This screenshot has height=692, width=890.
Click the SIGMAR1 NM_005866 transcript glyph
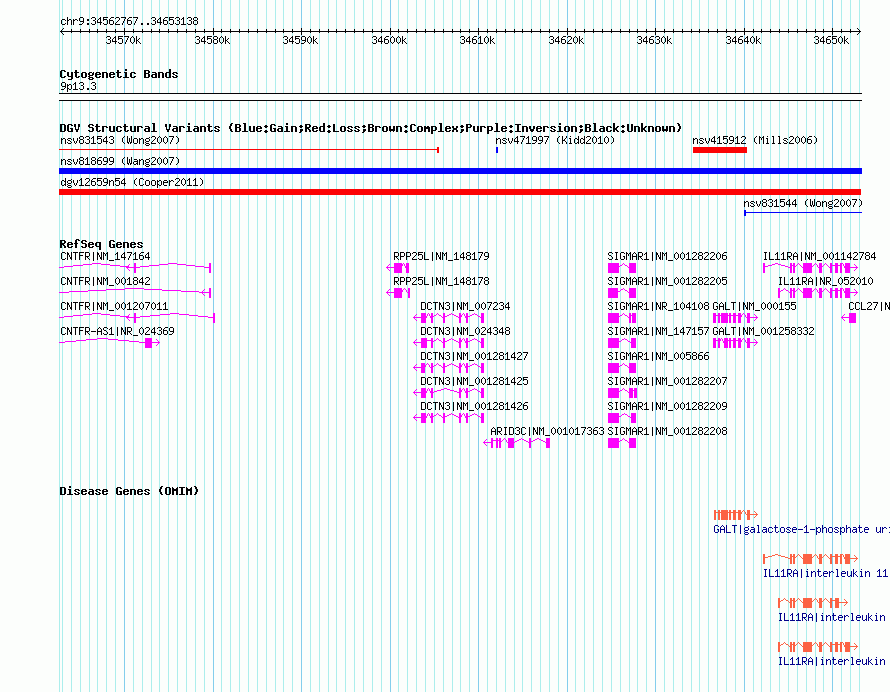622,368
